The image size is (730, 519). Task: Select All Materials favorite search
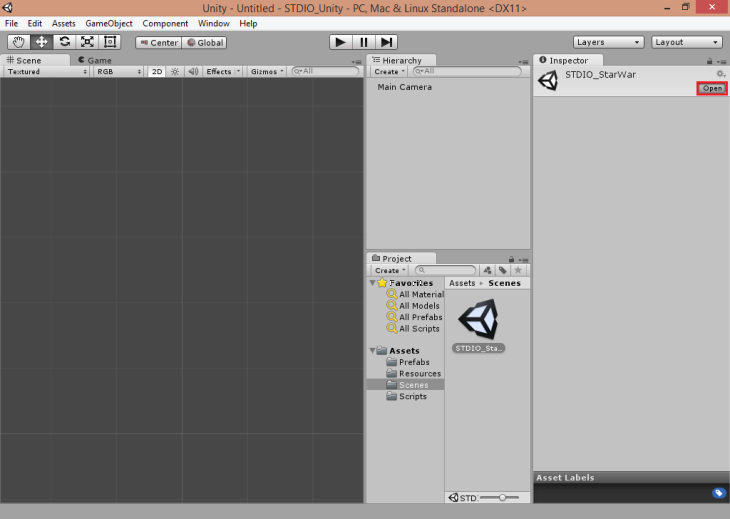coord(415,295)
